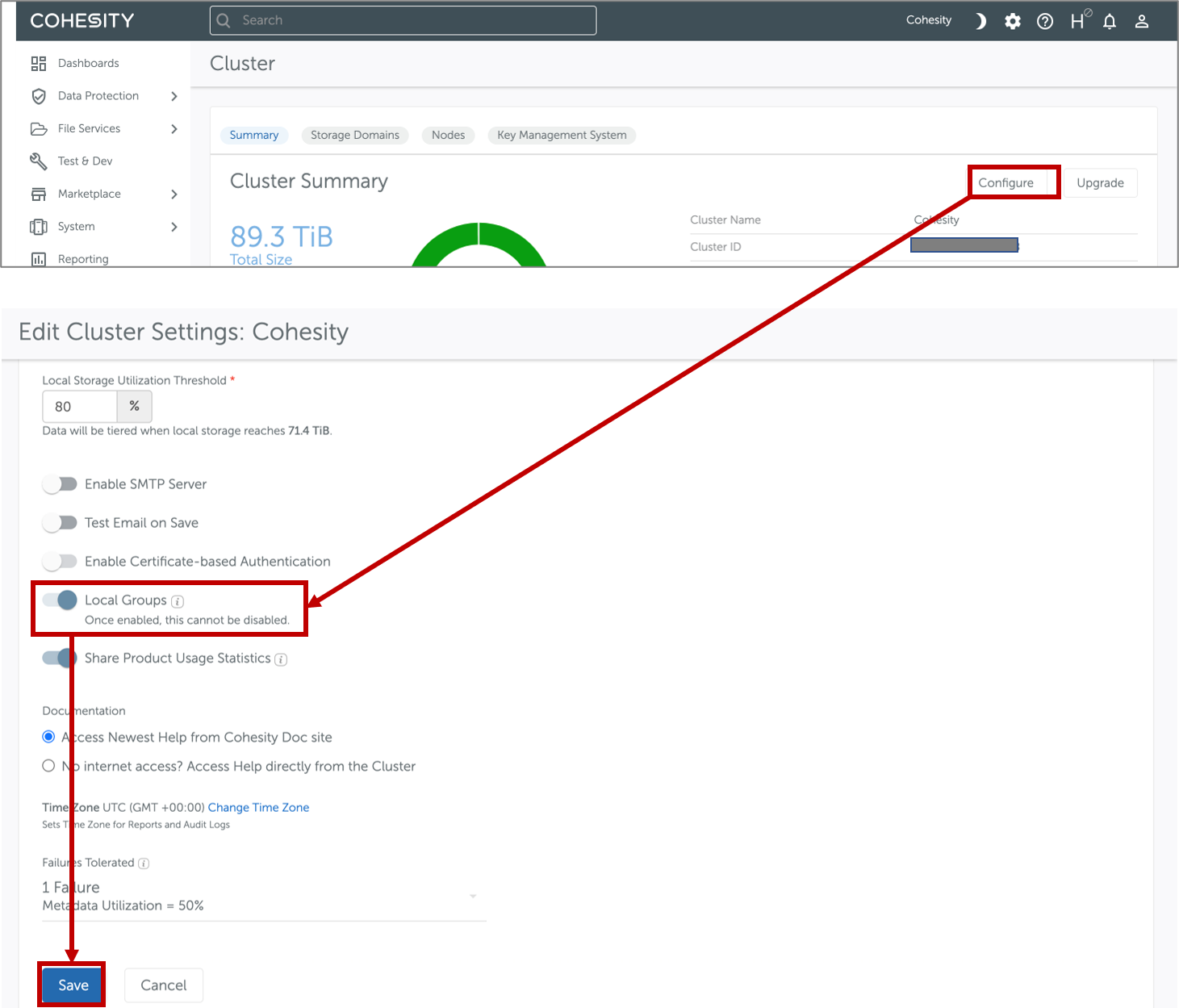Click the Cluster Summary heading
This screenshot has height=1008, width=1179.
309,182
